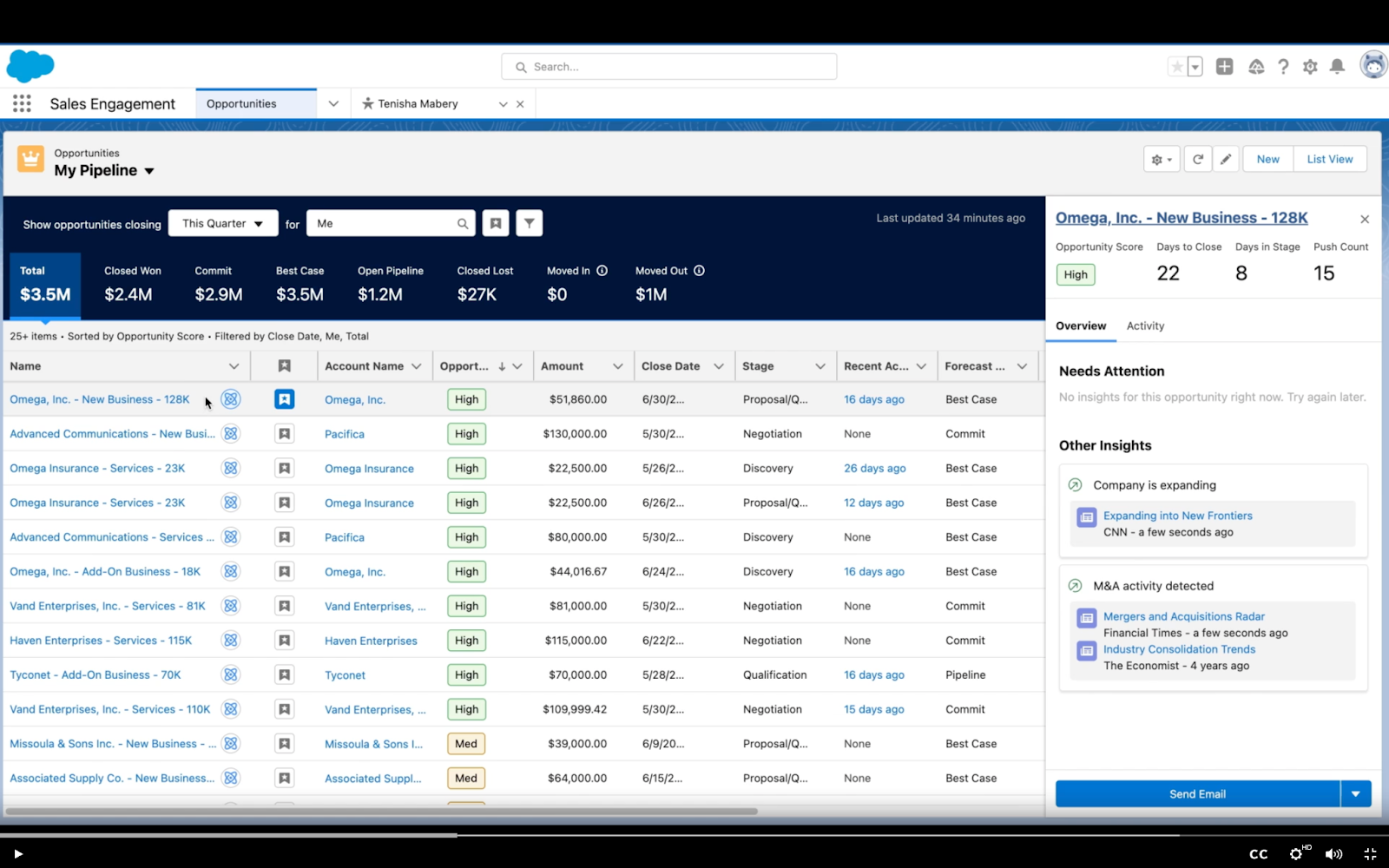This screenshot has width=1389, height=868.
Task: Open the This Quarter dropdown
Action: pos(222,223)
